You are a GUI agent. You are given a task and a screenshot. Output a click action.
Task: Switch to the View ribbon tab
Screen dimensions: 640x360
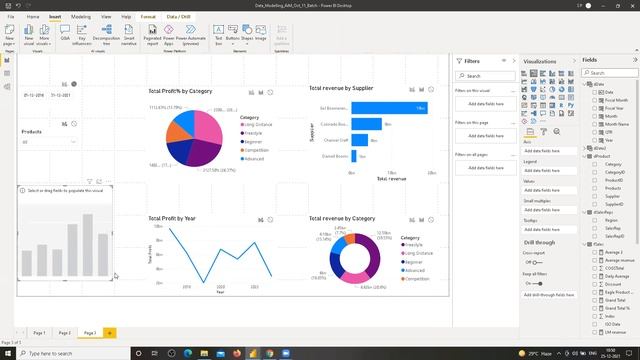point(106,17)
